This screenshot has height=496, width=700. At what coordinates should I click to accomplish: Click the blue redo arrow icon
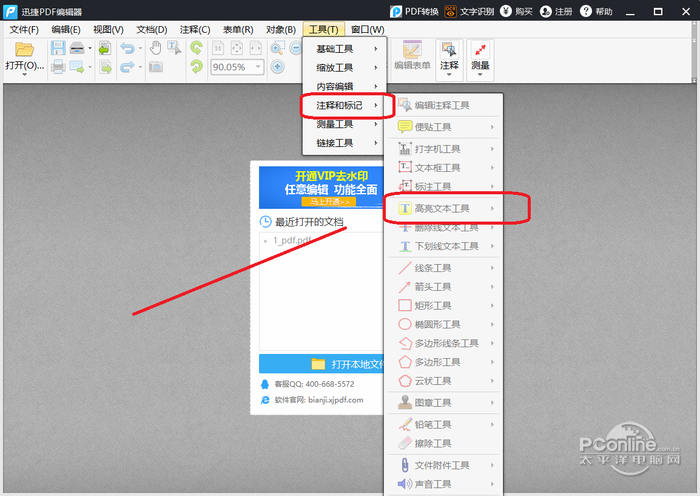[127, 67]
